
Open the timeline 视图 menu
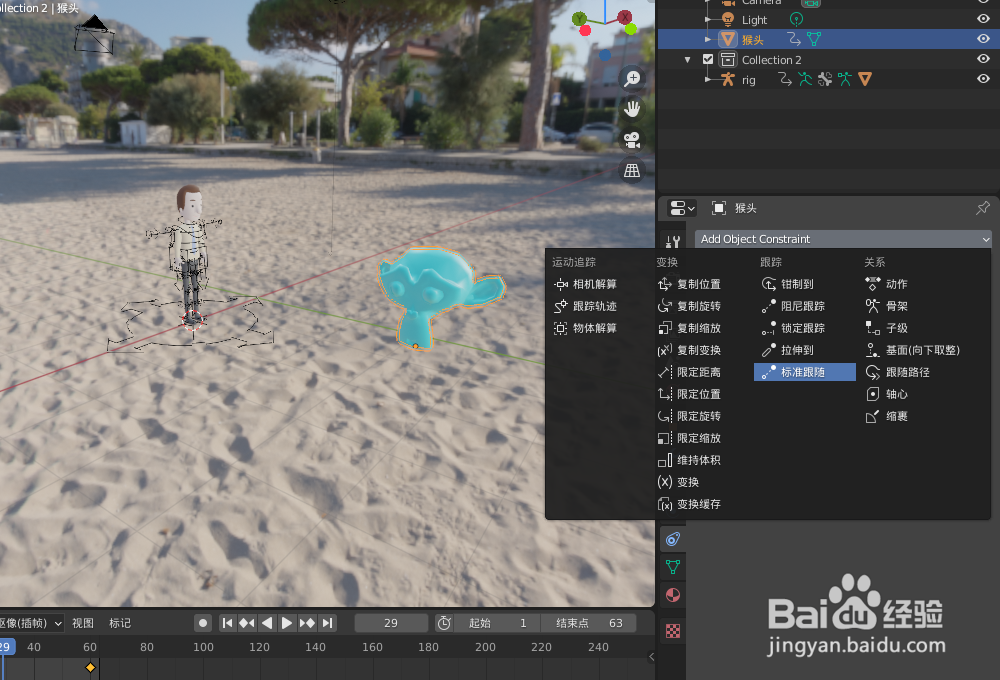pos(83,623)
